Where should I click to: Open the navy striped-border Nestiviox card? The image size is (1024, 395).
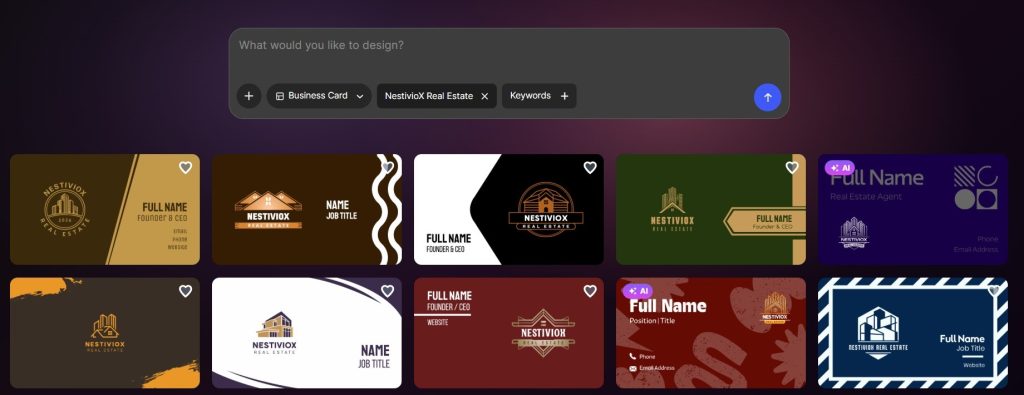point(913,333)
